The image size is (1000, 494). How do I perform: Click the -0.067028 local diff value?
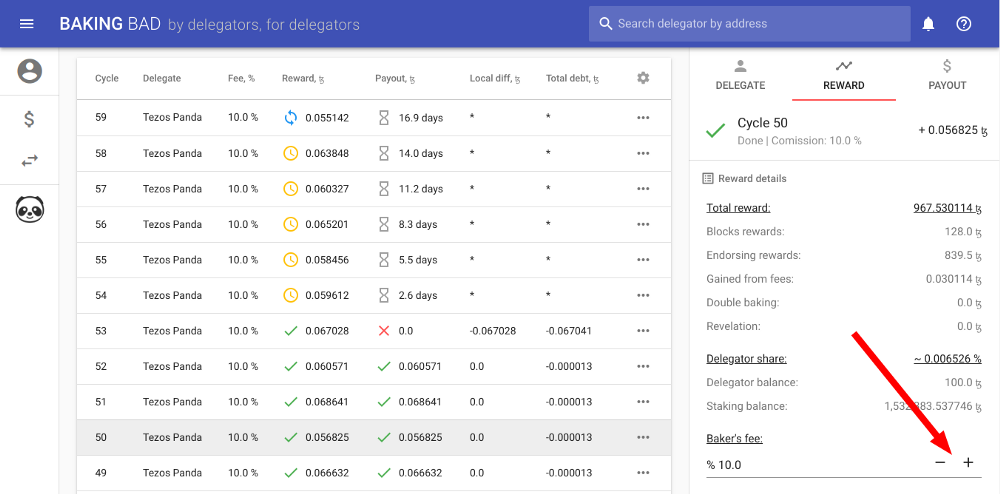493,331
